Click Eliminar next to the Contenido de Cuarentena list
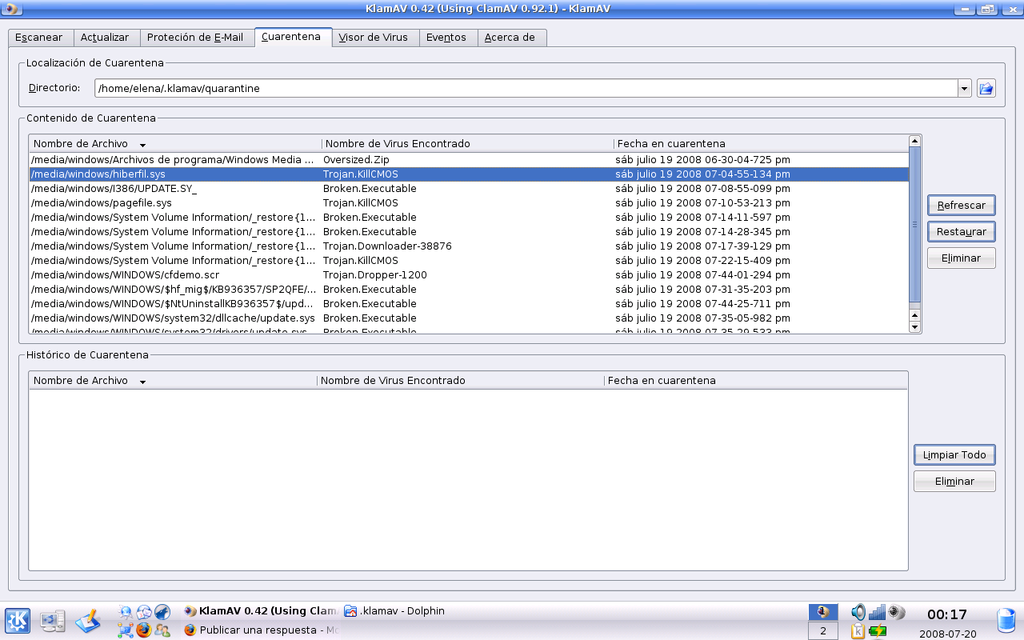 coord(961,258)
